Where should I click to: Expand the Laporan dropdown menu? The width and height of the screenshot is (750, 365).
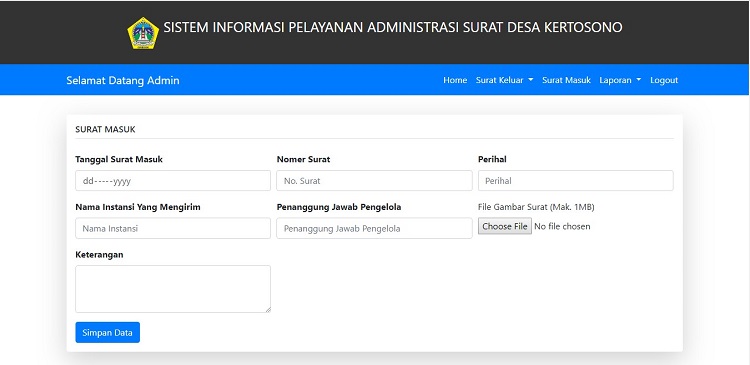pos(620,80)
